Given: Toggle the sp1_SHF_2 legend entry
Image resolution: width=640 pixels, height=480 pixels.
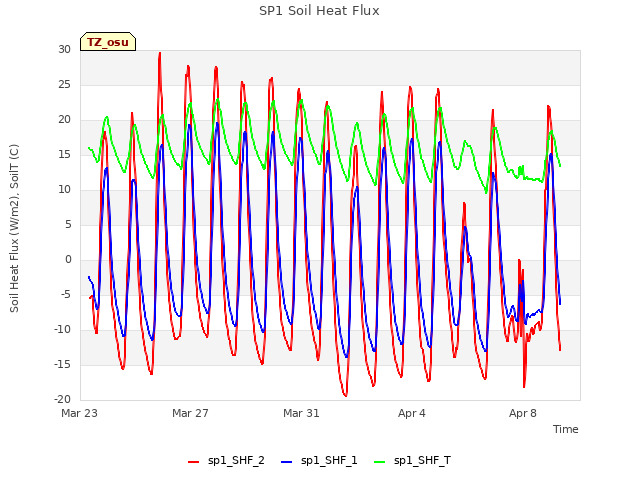Looking at the screenshot, I should pyautogui.click(x=226, y=461).
